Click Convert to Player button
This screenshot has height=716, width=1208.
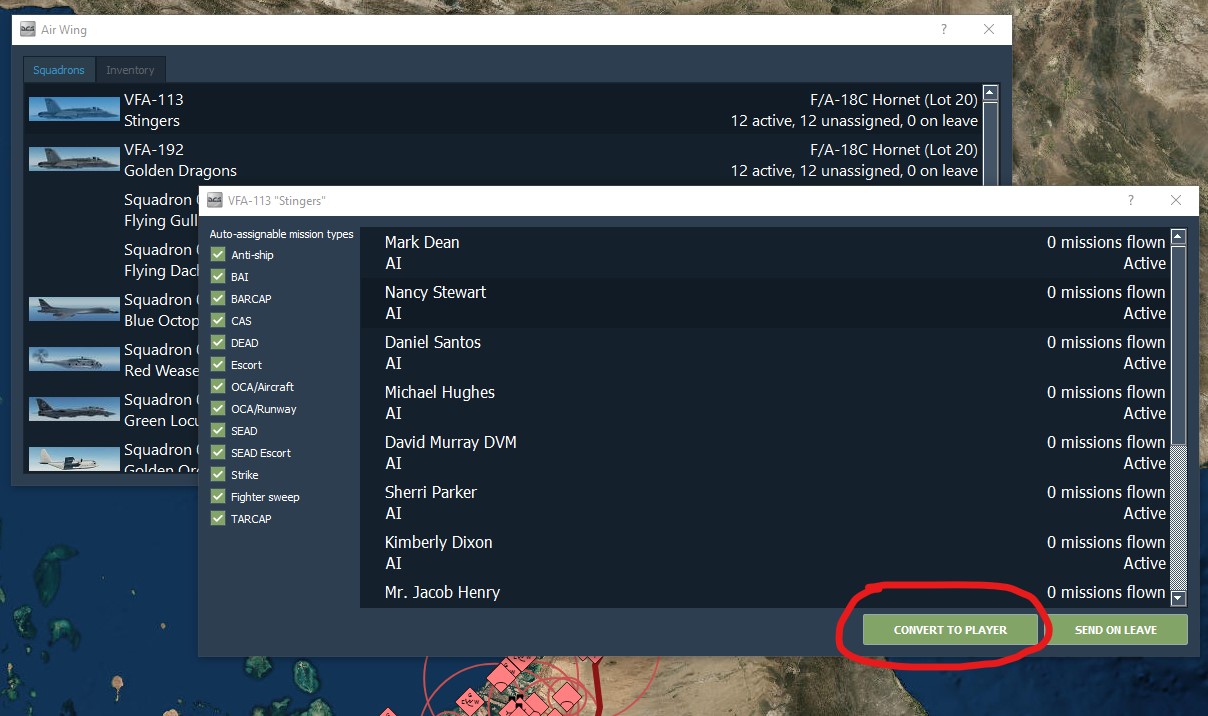point(950,630)
